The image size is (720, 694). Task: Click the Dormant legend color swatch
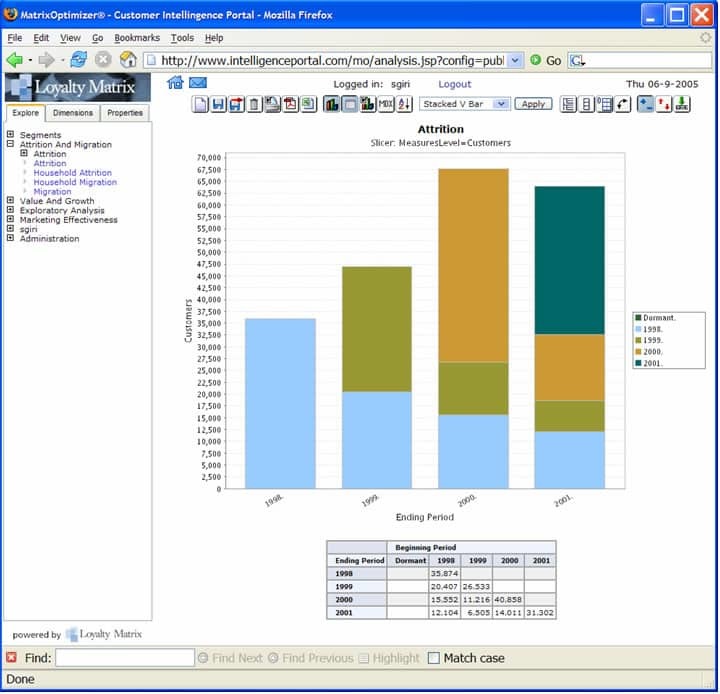pos(638,317)
